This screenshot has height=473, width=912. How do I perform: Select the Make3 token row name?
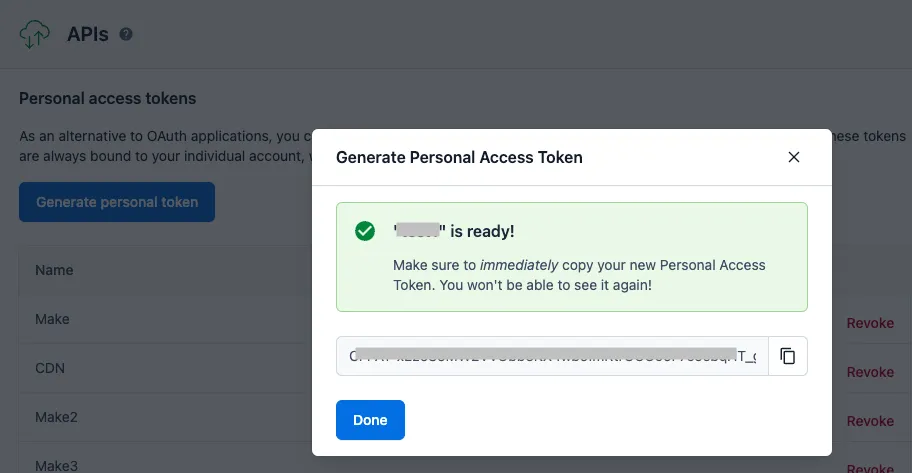click(56, 465)
